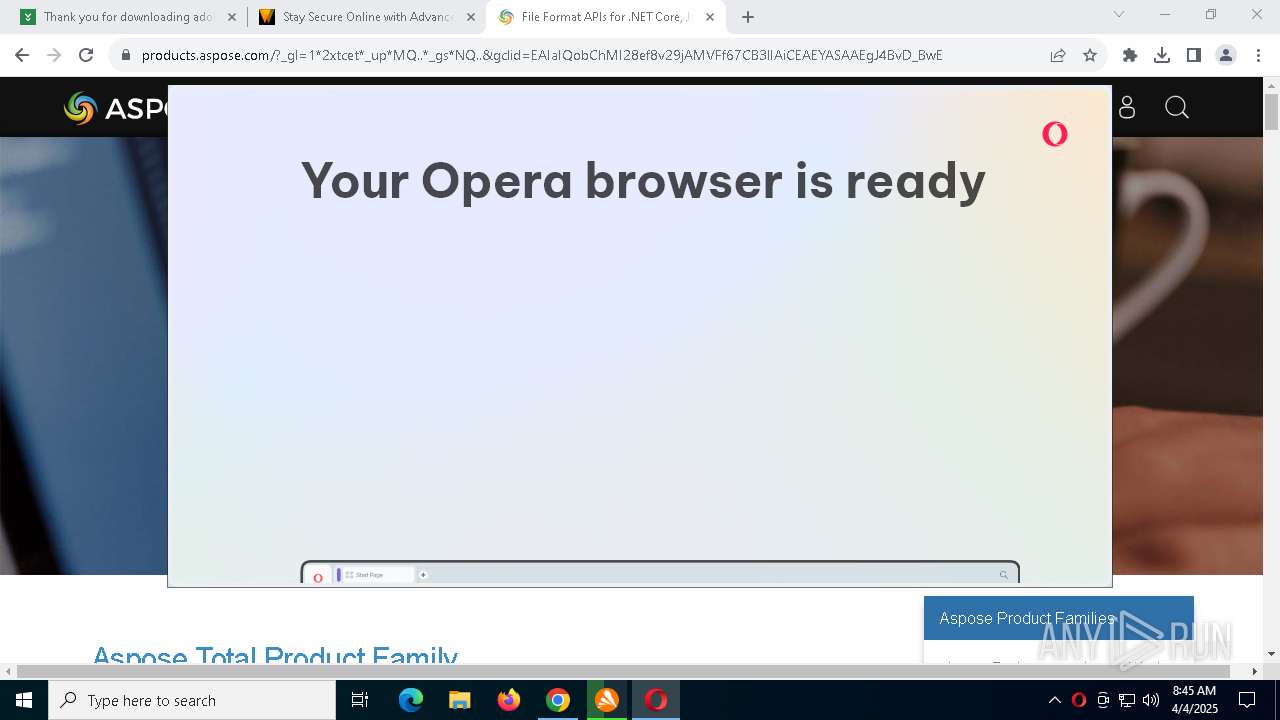The image size is (1280, 720).
Task: Open Chrome extensions puzzle icon
Action: click(1130, 55)
